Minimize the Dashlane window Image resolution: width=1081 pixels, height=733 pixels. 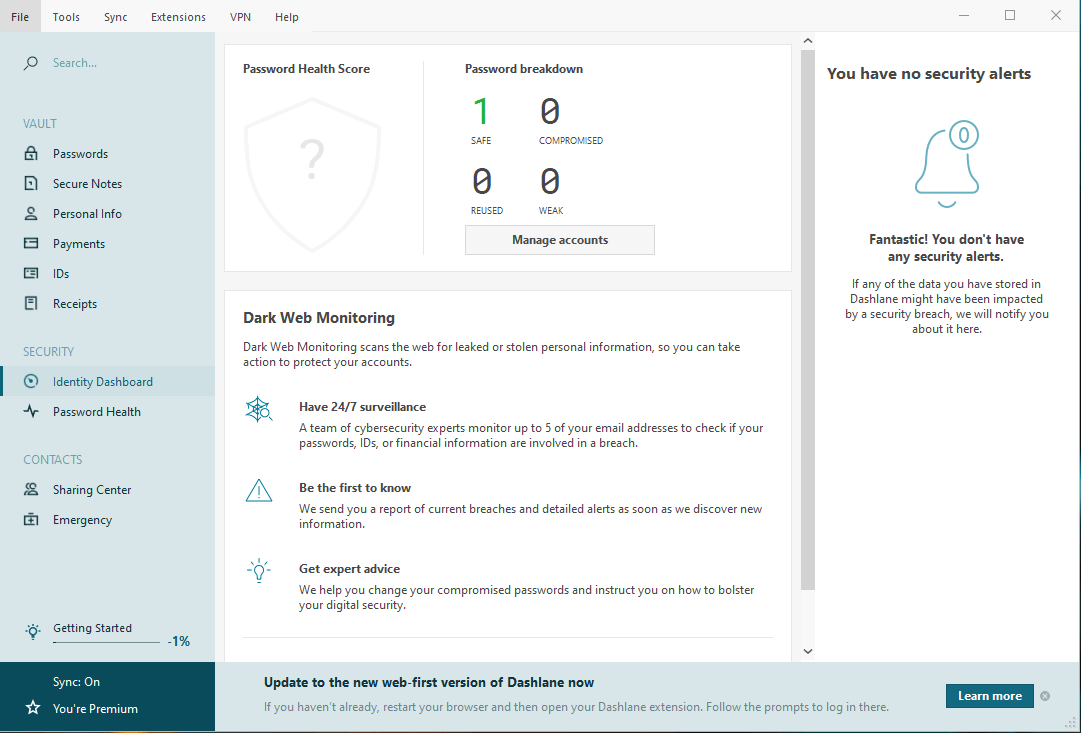pyautogui.click(x=964, y=15)
